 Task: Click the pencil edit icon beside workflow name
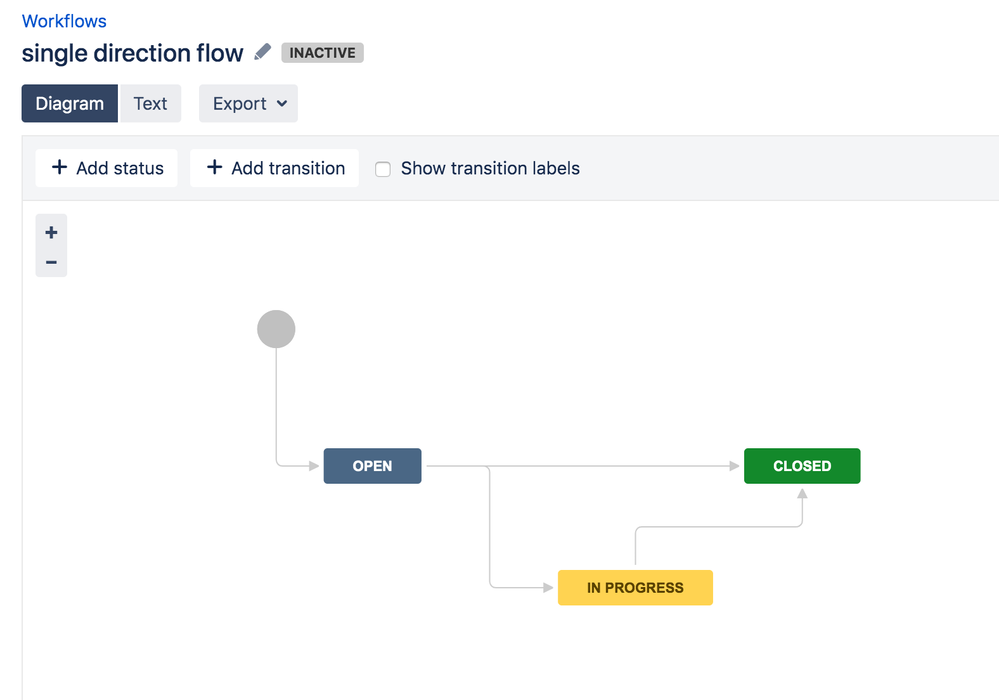[x=262, y=52]
